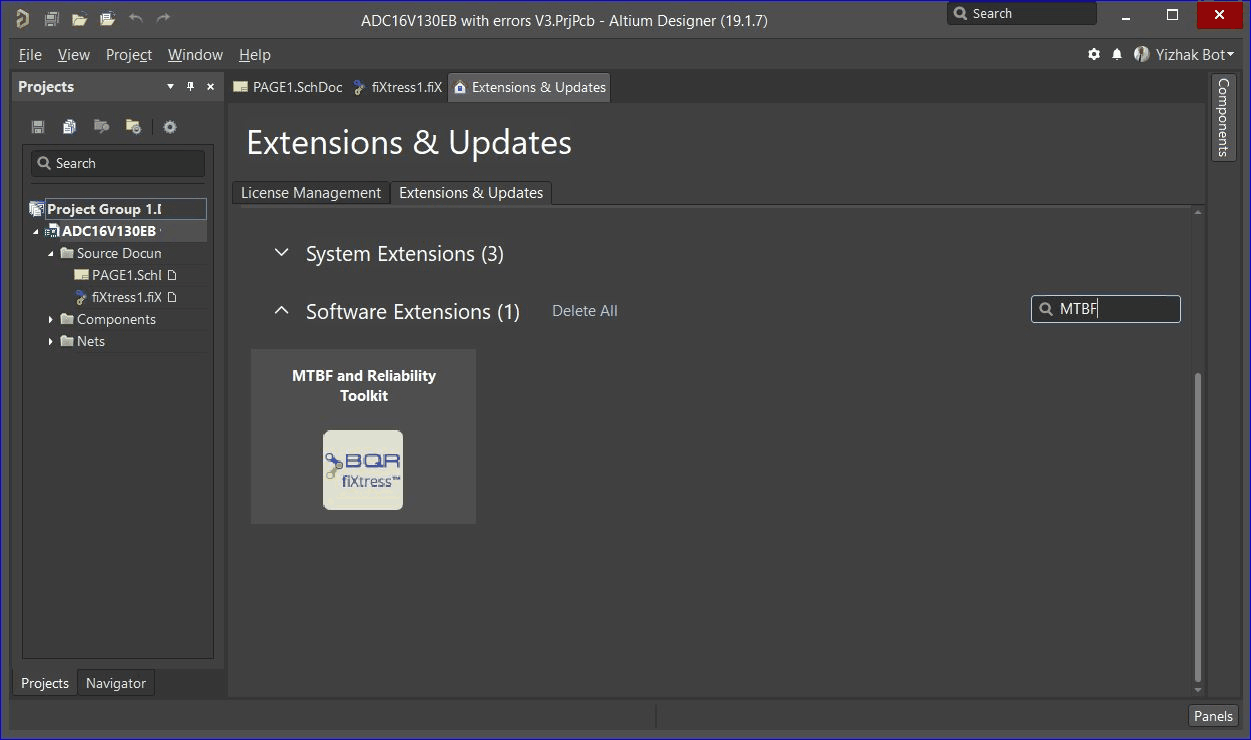This screenshot has width=1251, height=740.
Task: Click the settings gear in Projects panel toolbar
Action: click(170, 127)
